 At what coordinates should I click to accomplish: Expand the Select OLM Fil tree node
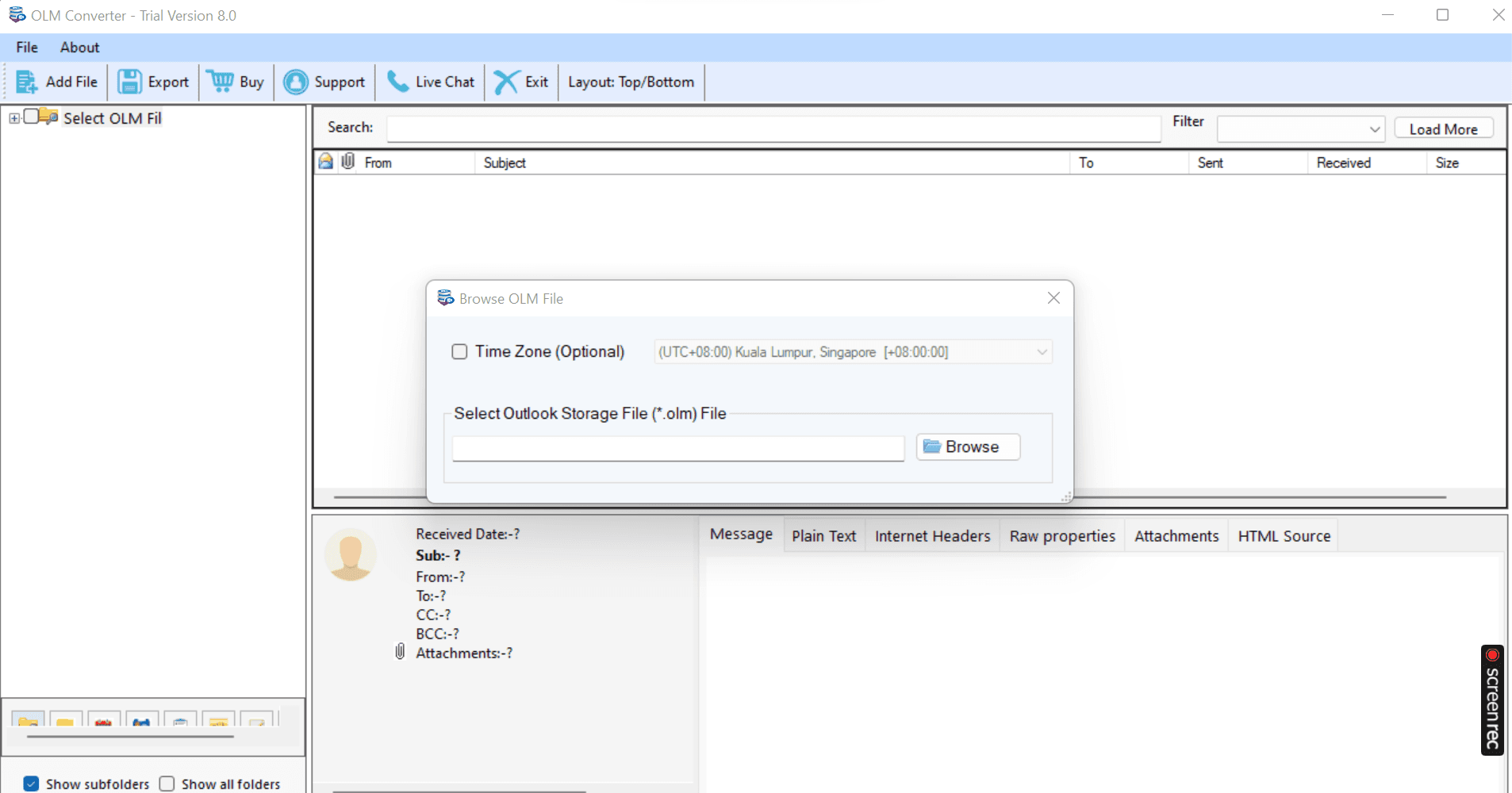[x=14, y=118]
